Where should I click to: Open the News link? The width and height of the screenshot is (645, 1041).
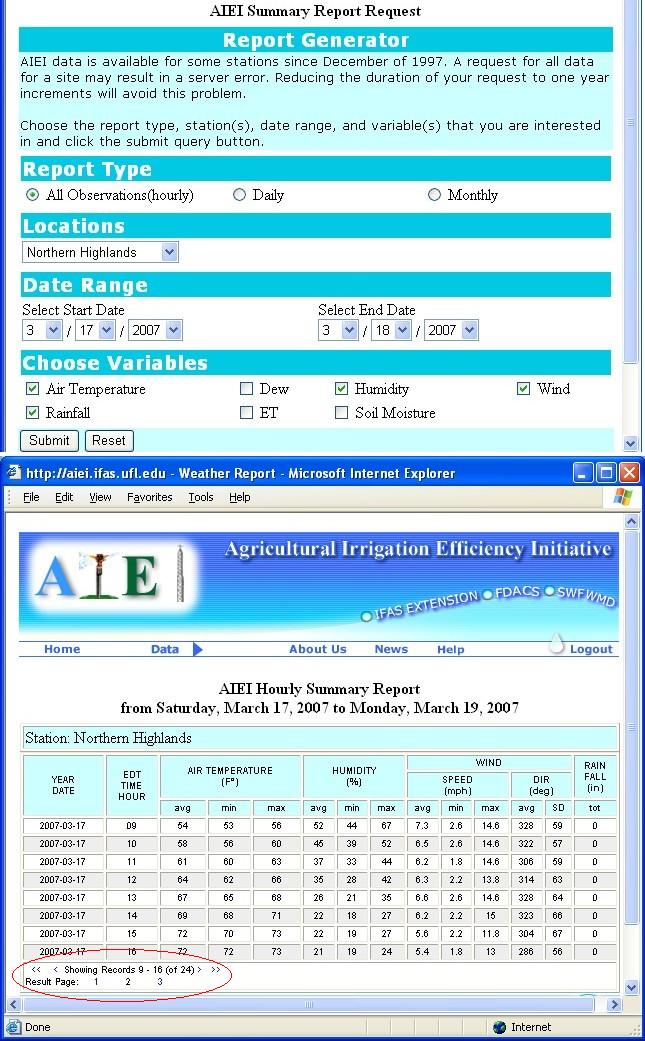[x=391, y=649]
